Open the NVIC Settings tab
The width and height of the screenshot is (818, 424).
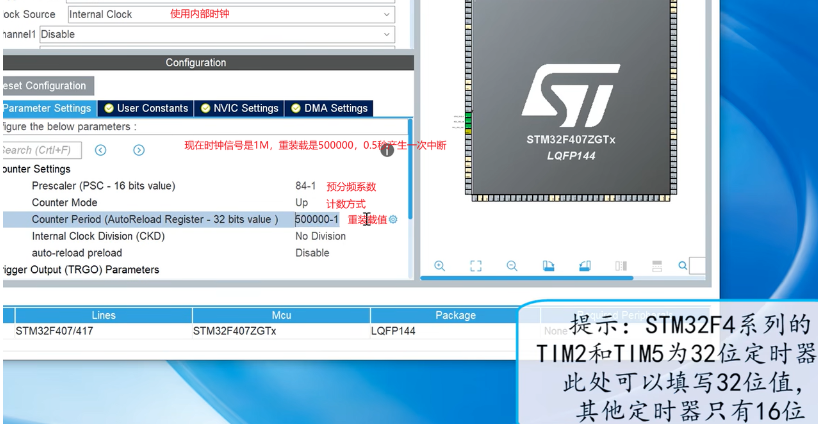pyautogui.click(x=239, y=108)
